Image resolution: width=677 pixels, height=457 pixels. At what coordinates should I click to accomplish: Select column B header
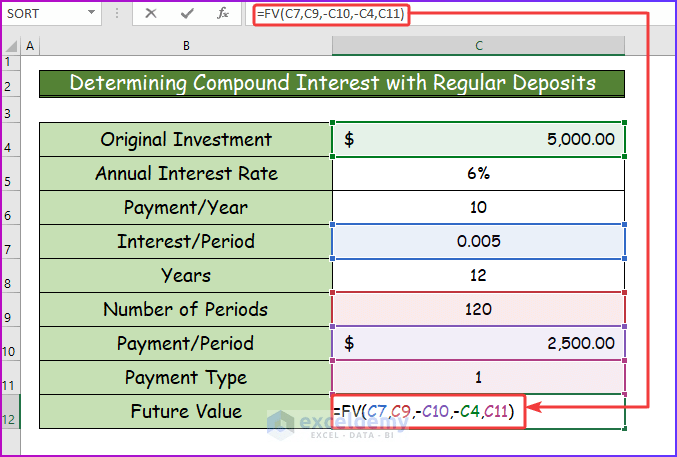186,45
